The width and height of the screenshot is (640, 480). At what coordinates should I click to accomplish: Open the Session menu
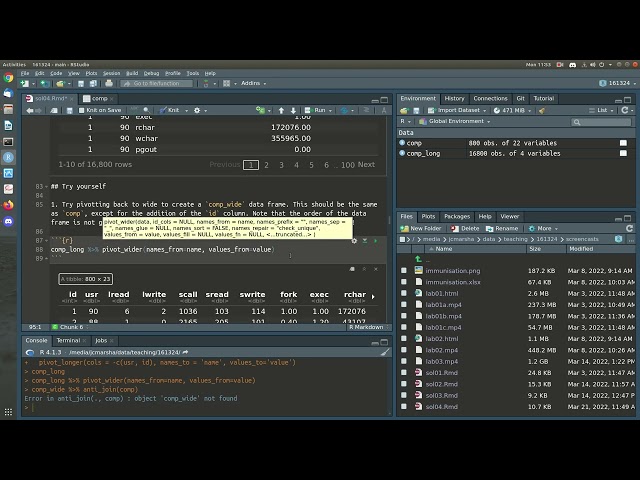tap(111, 73)
